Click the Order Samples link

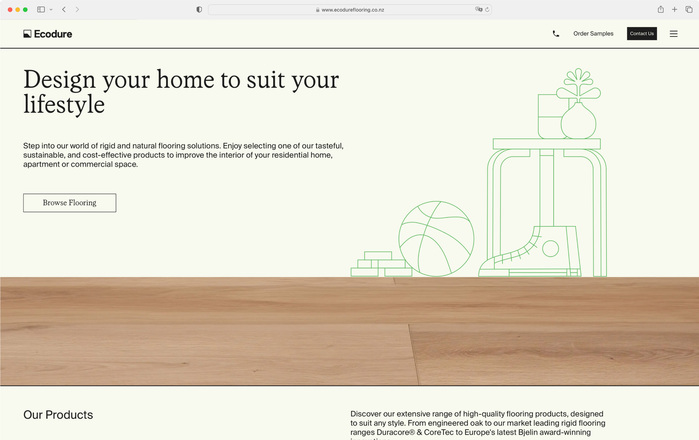point(593,33)
